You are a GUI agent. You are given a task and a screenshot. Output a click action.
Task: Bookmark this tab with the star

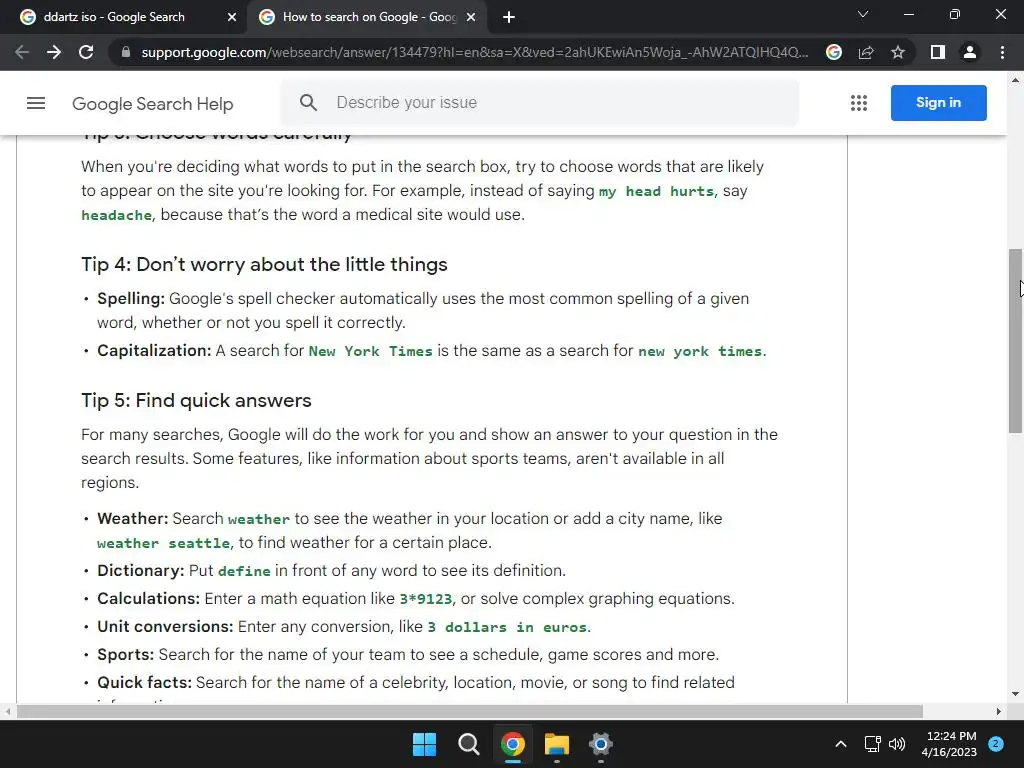(x=898, y=52)
